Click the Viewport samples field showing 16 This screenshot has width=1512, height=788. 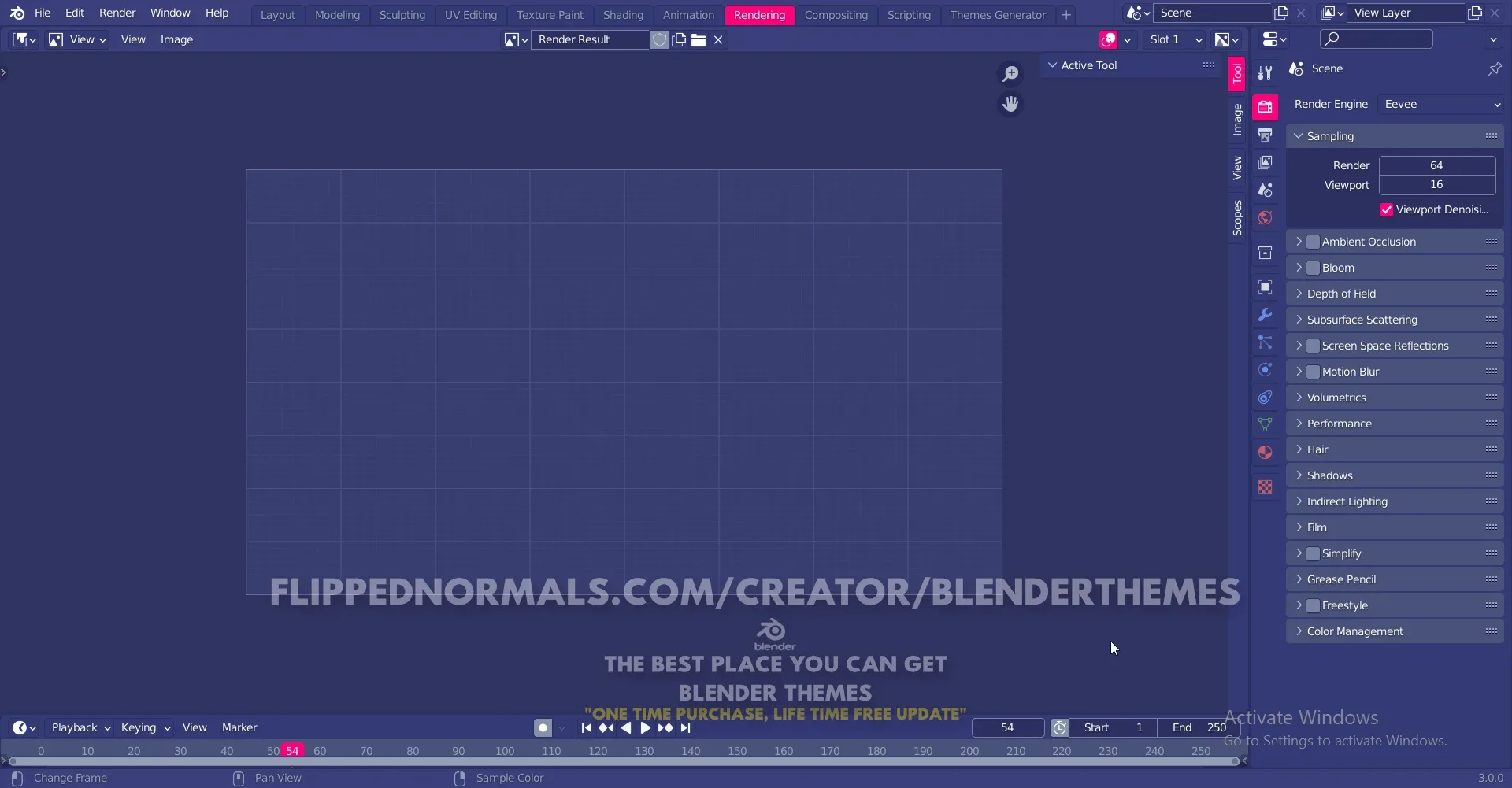click(x=1436, y=185)
